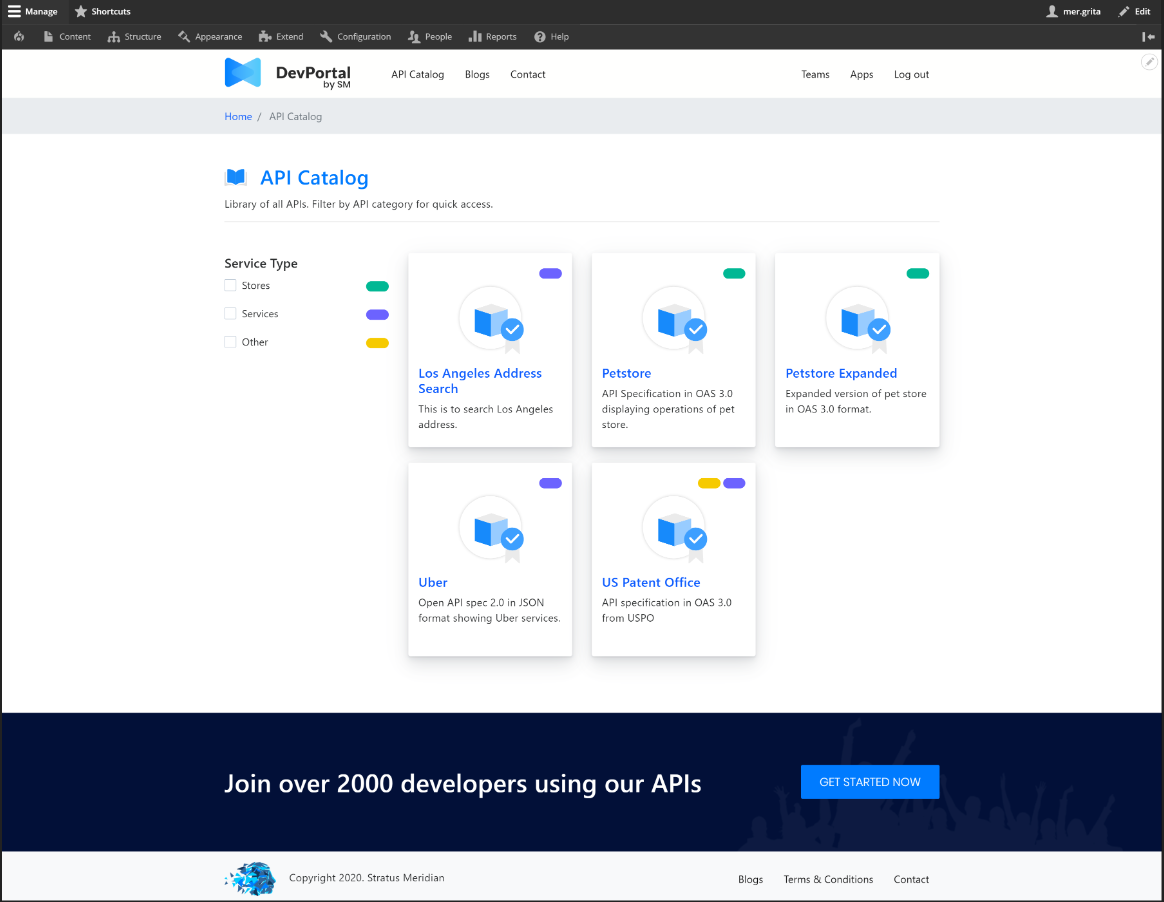Click the DevPortal logo icon
This screenshot has height=902, width=1164.
tap(242, 73)
